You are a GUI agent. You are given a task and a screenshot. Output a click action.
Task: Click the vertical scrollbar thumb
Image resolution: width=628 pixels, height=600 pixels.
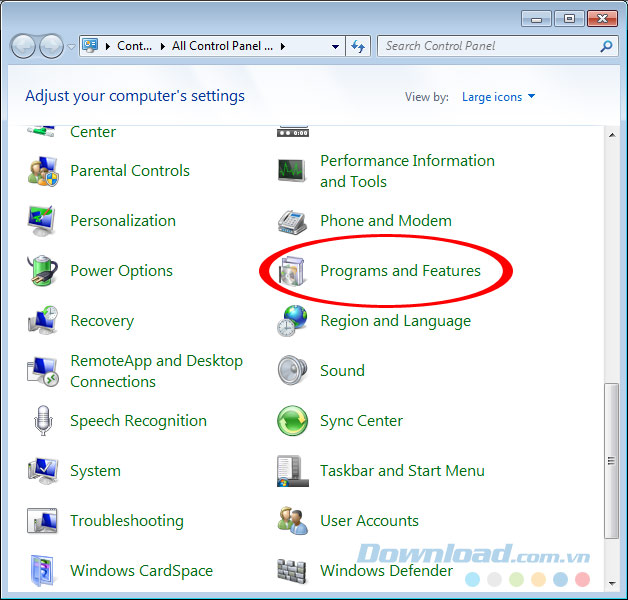point(611,461)
